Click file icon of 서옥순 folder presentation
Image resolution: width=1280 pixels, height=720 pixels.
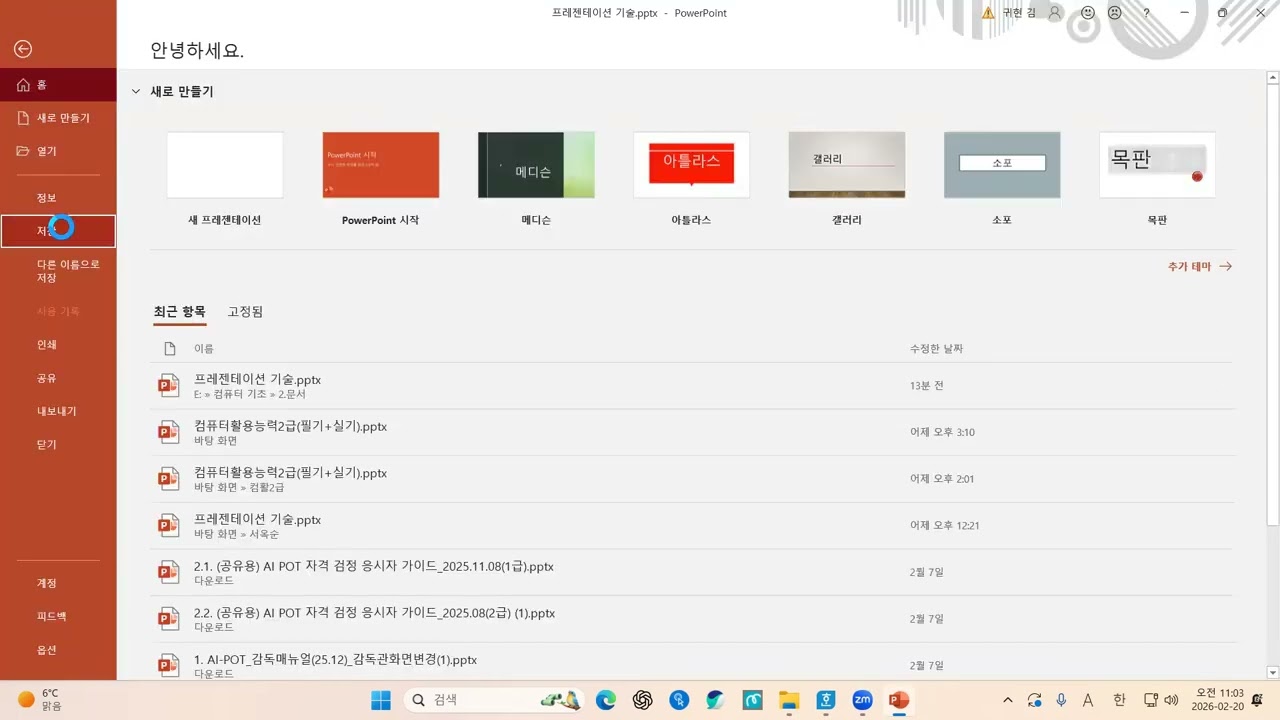tap(169, 526)
